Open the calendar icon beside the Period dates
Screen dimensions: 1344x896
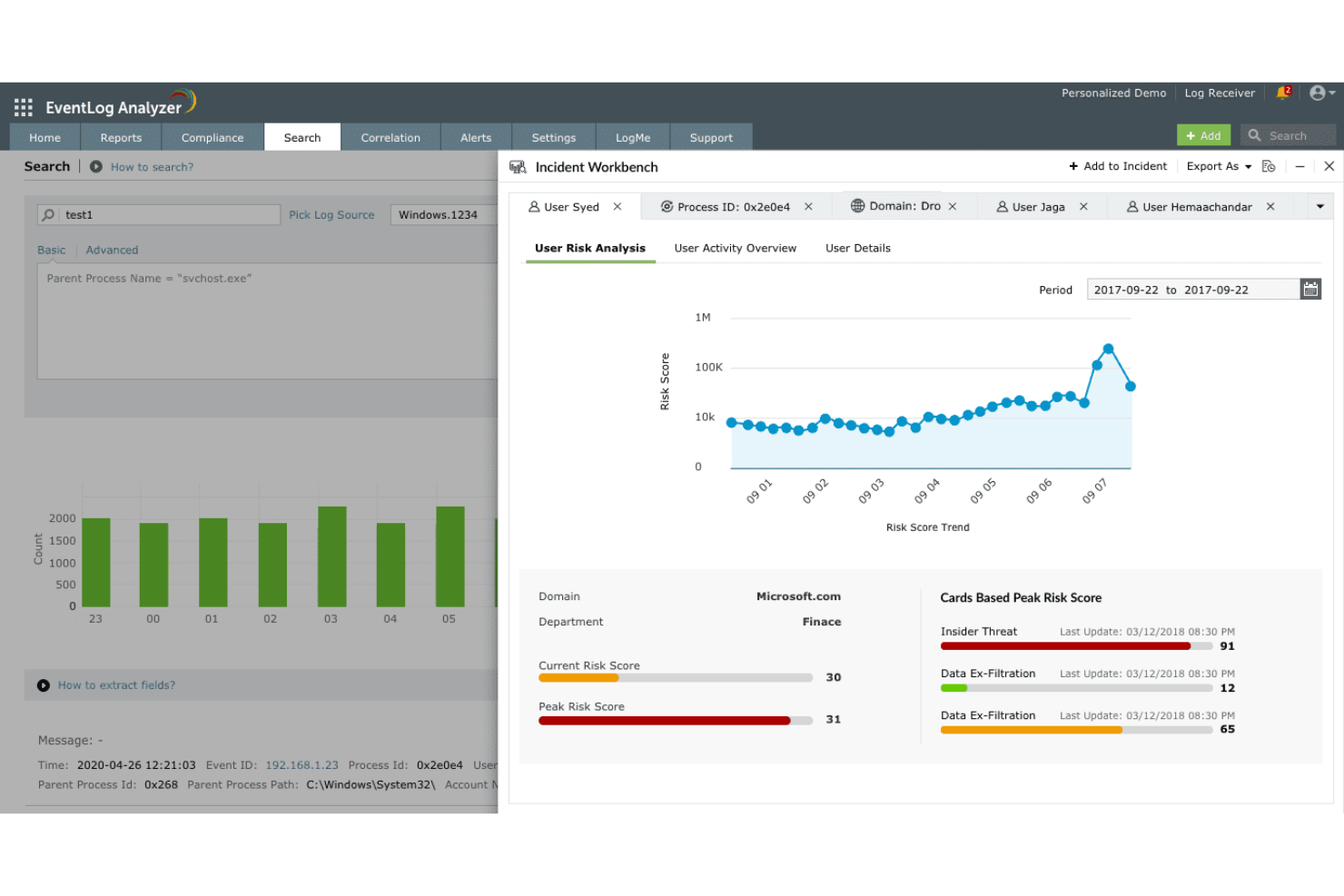tap(1310, 289)
